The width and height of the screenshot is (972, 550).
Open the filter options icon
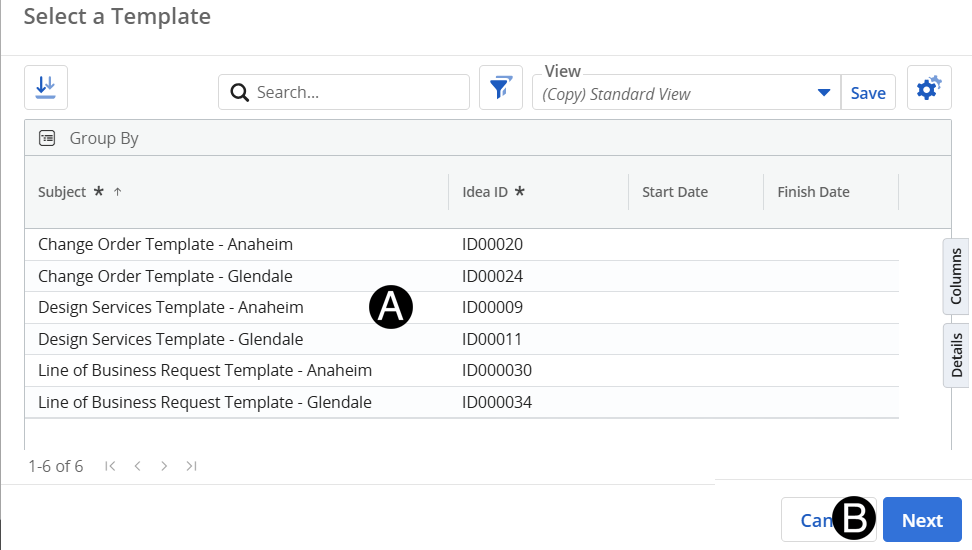[500, 89]
